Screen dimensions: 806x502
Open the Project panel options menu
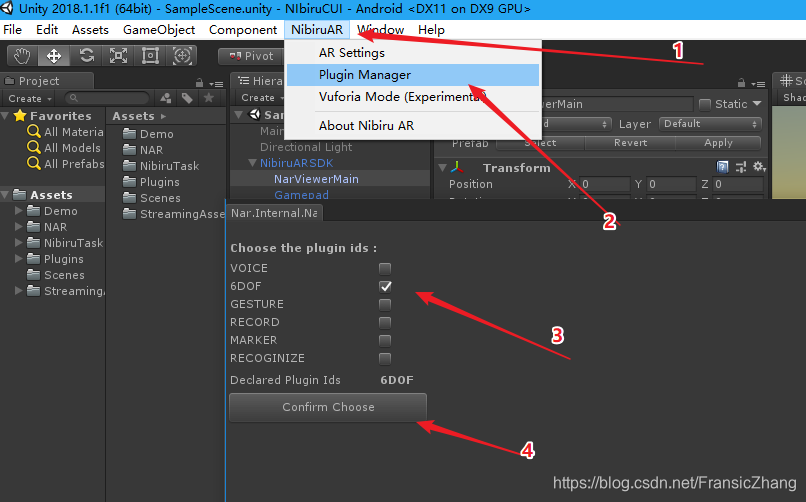point(217,83)
